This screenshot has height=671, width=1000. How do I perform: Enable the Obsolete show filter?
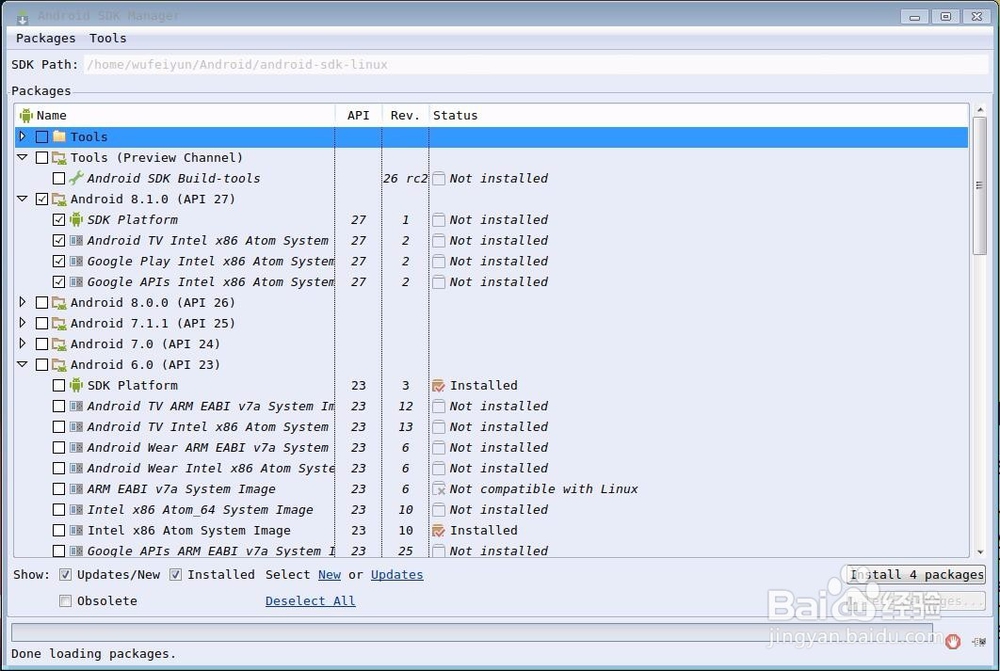65,601
